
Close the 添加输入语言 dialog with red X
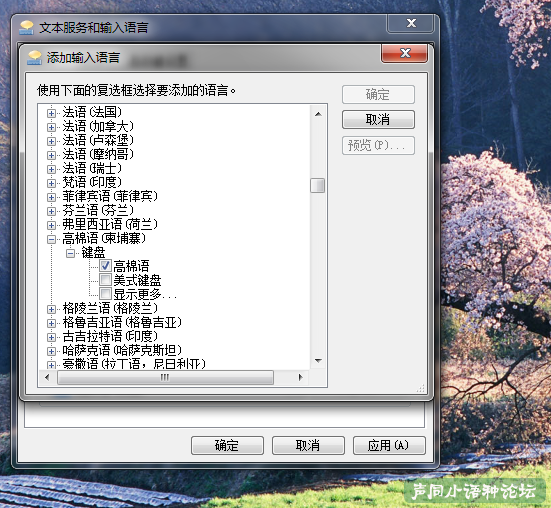404,53
